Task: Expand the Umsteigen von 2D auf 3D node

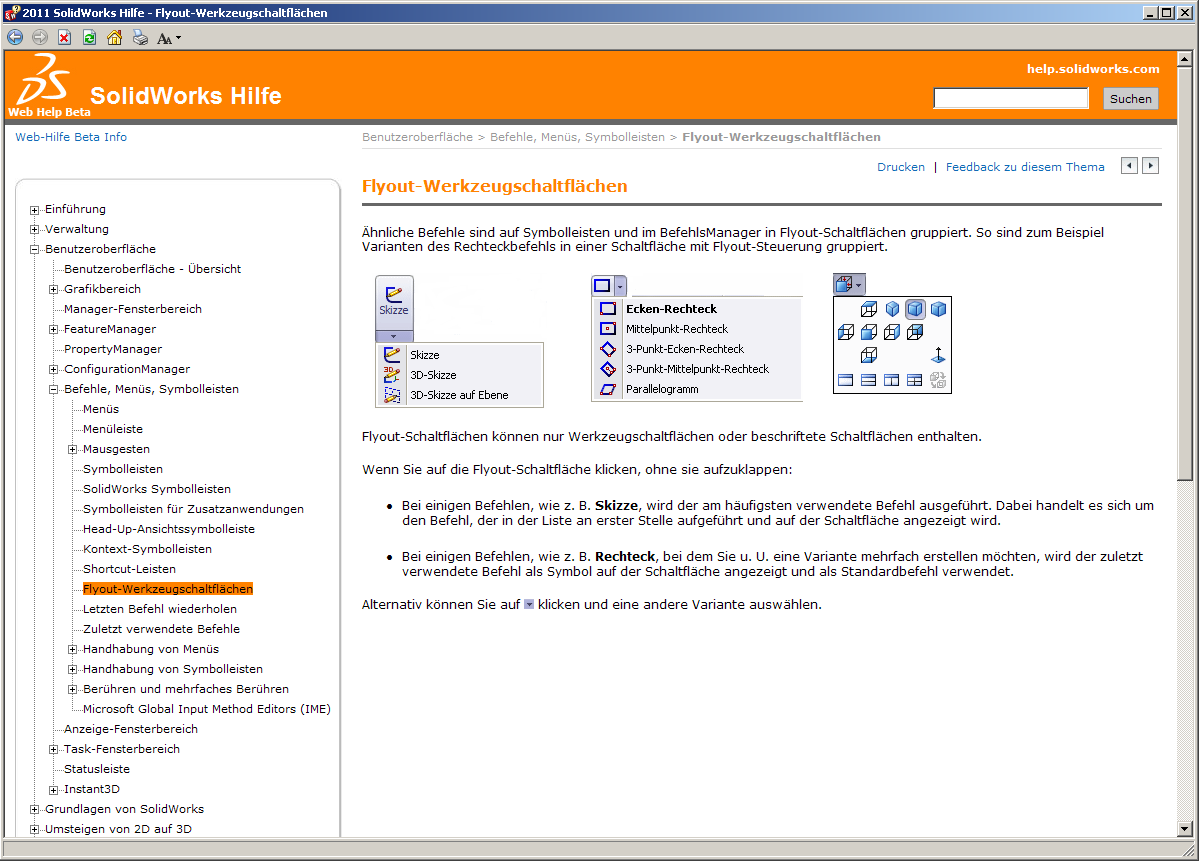Action: coord(34,829)
